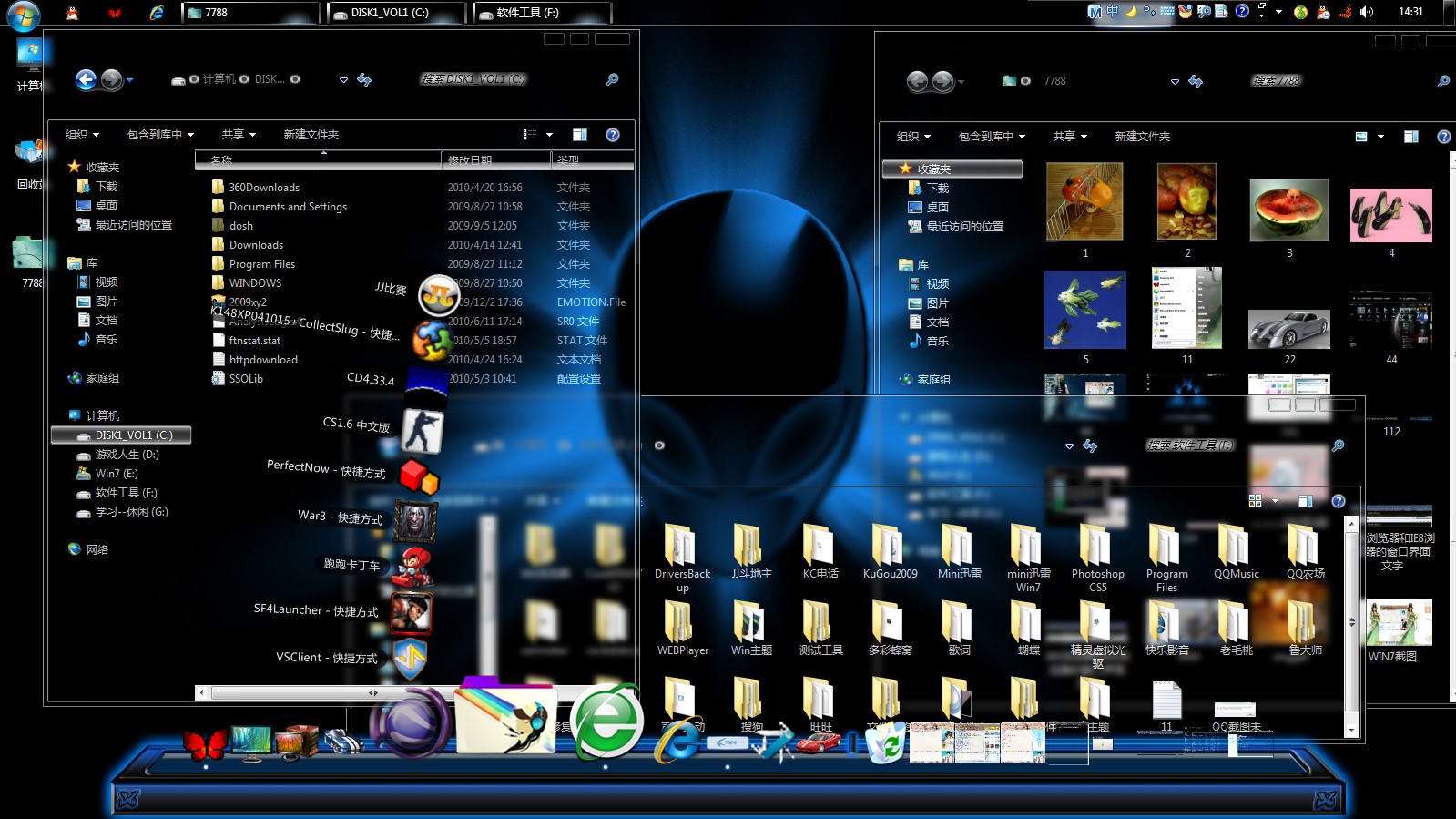Screen dimensions: 1456x819
Task: Open watermelon thumbnail 3 in 7788 window
Action: tap(1288, 210)
